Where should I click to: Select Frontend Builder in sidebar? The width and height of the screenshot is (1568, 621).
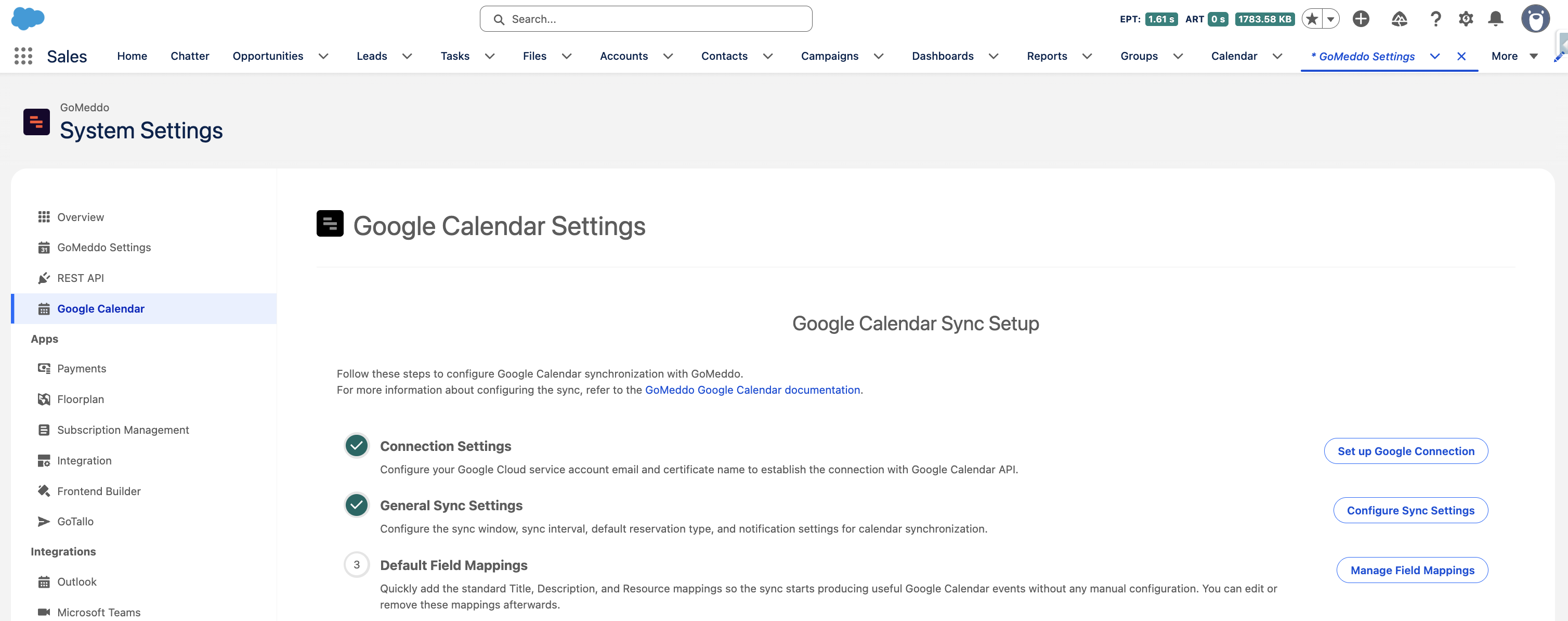coord(143,490)
